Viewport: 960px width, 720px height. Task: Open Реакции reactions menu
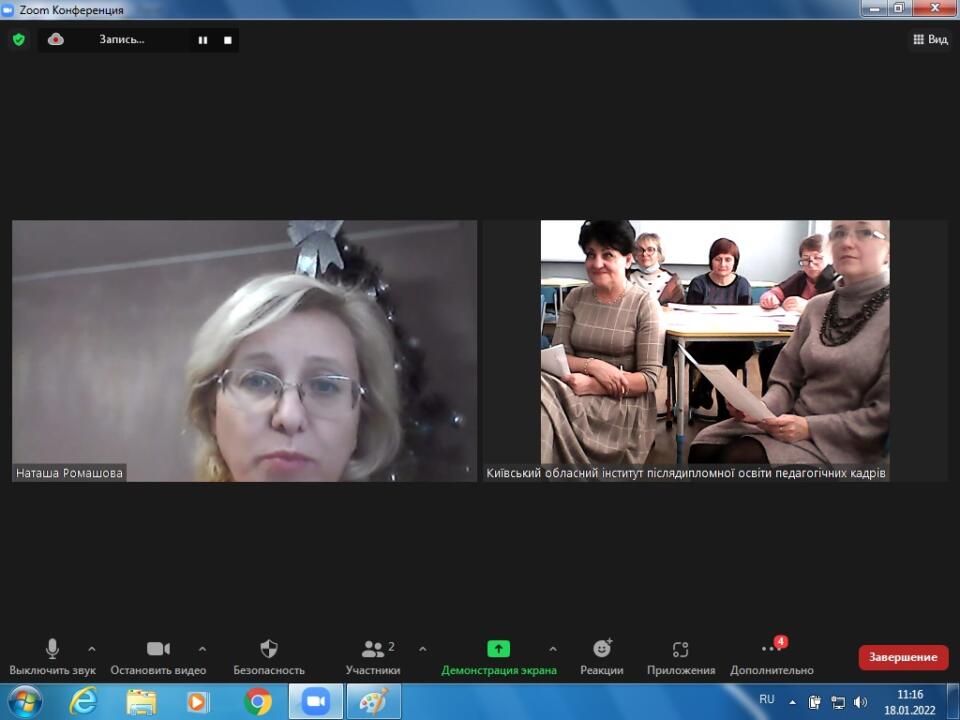click(x=602, y=657)
